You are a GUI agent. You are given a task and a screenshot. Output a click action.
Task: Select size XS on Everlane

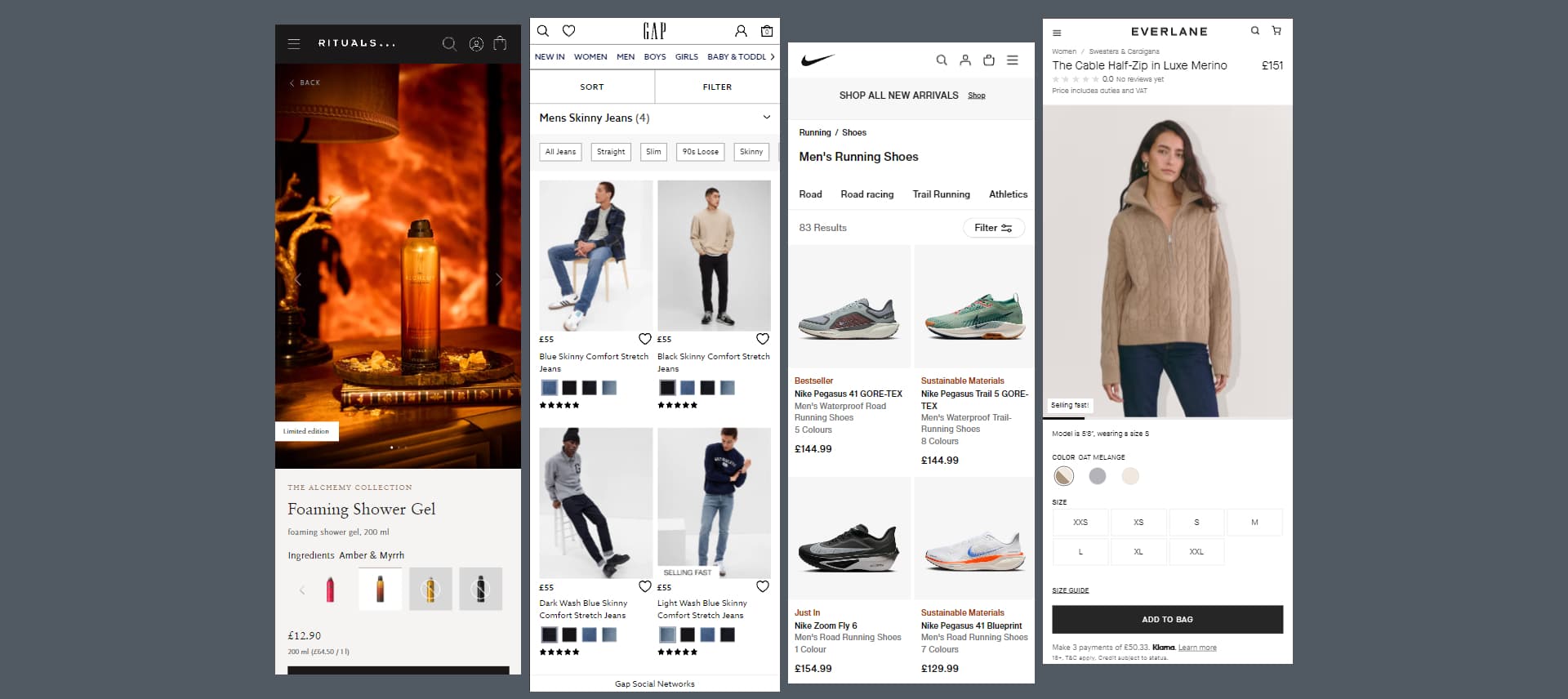[x=1138, y=522]
